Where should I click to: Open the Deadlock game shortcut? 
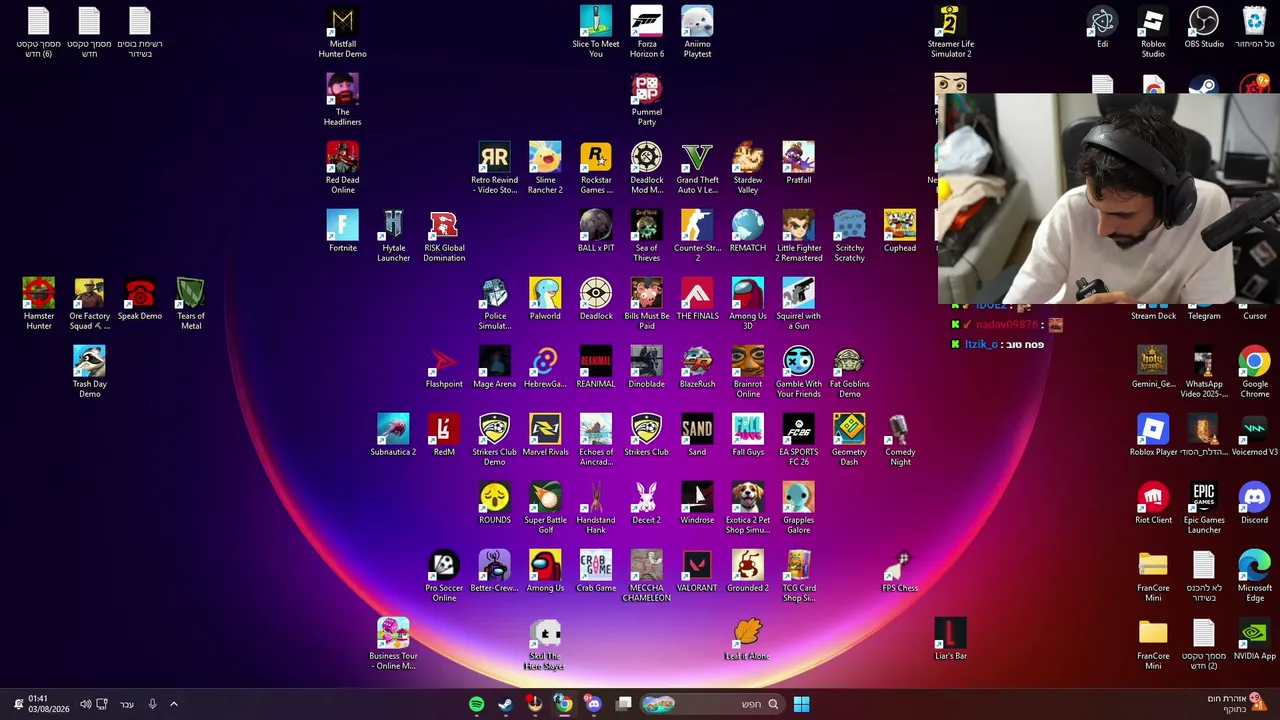tap(596, 299)
